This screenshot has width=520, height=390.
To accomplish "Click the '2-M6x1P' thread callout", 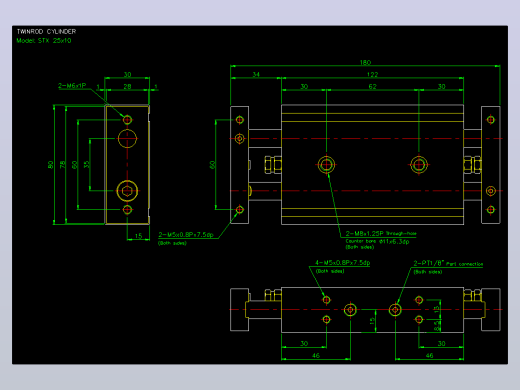I will (x=72, y=86).
